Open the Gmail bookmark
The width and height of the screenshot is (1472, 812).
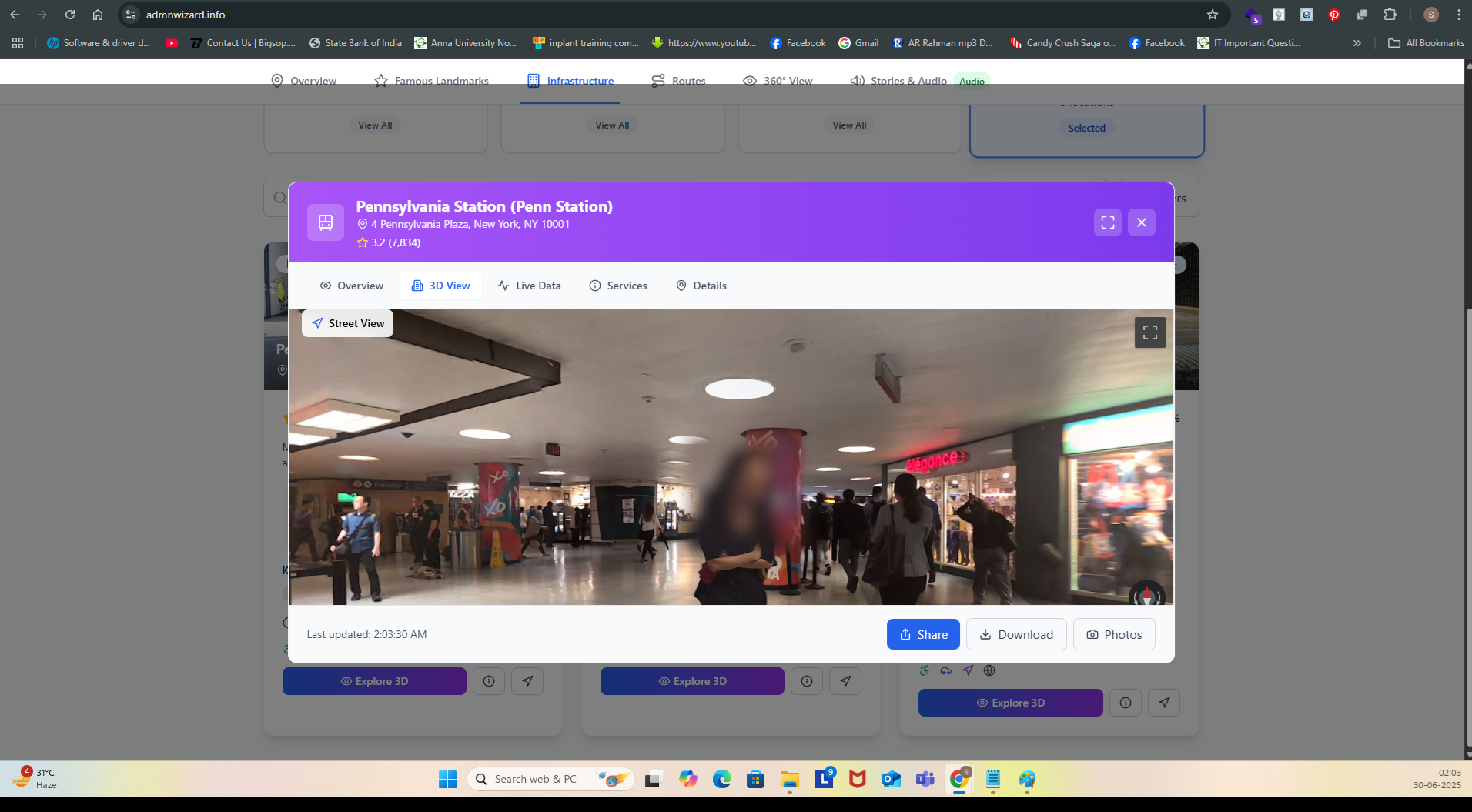pos(858,43)
